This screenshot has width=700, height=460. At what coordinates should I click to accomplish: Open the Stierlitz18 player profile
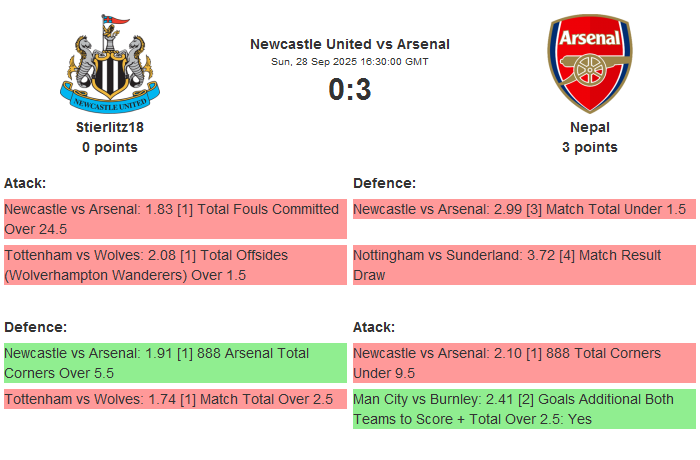110,127
